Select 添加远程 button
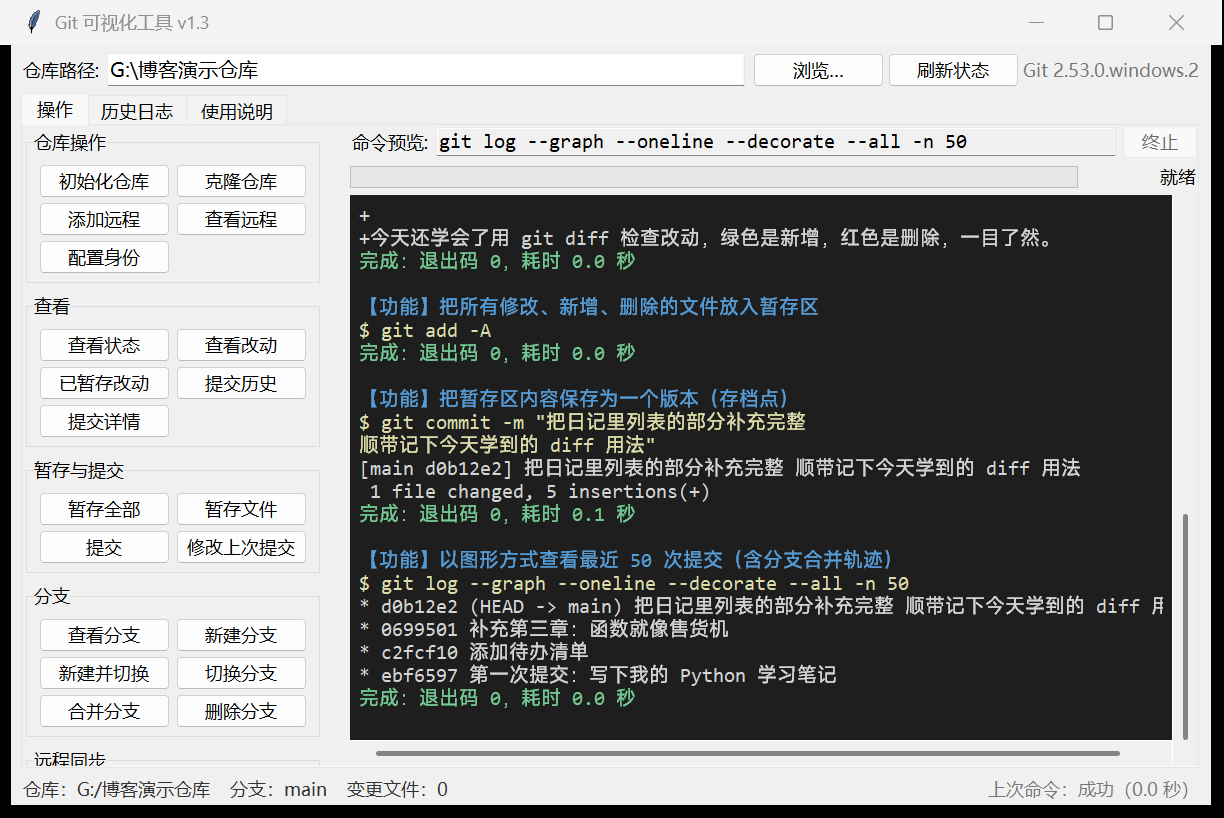 (104, 220)
